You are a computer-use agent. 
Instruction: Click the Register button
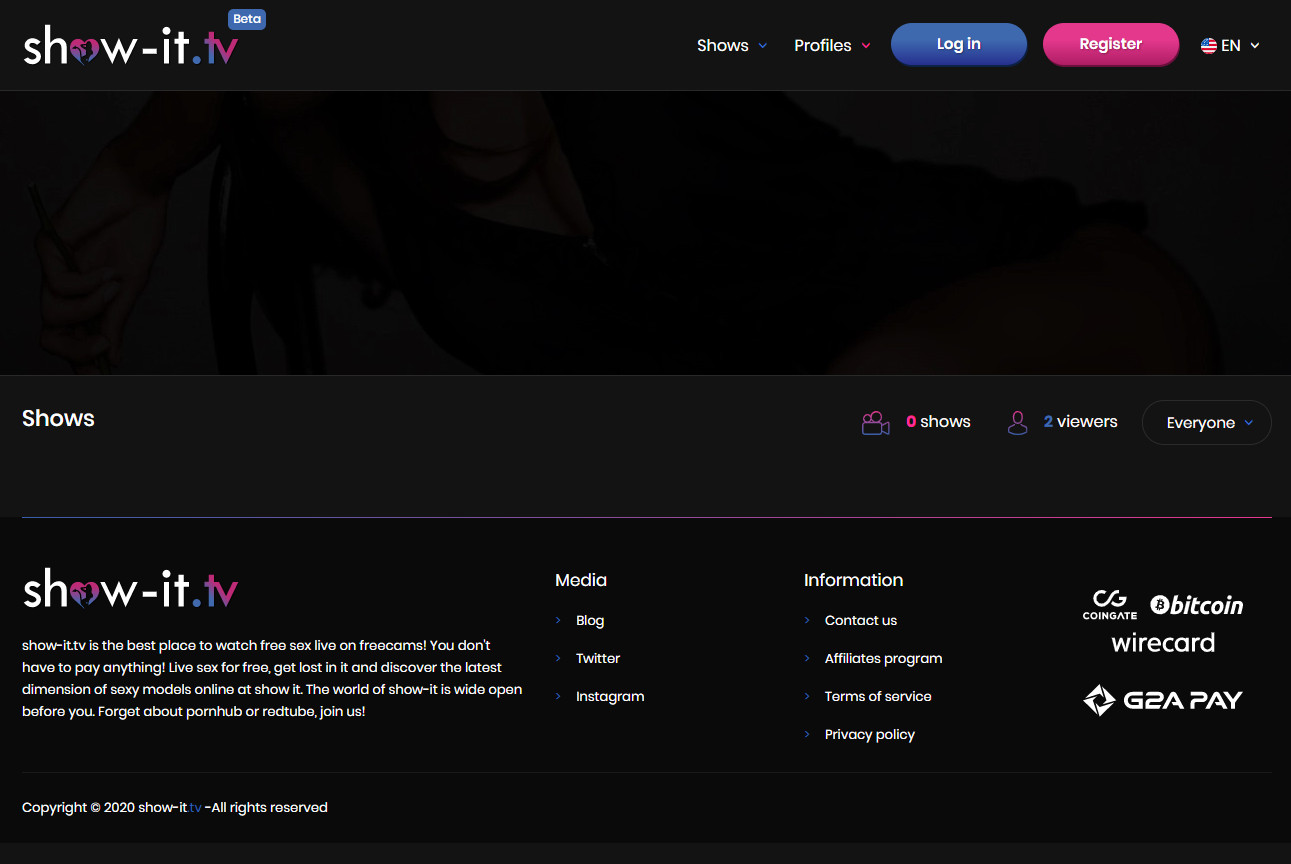1111,44
